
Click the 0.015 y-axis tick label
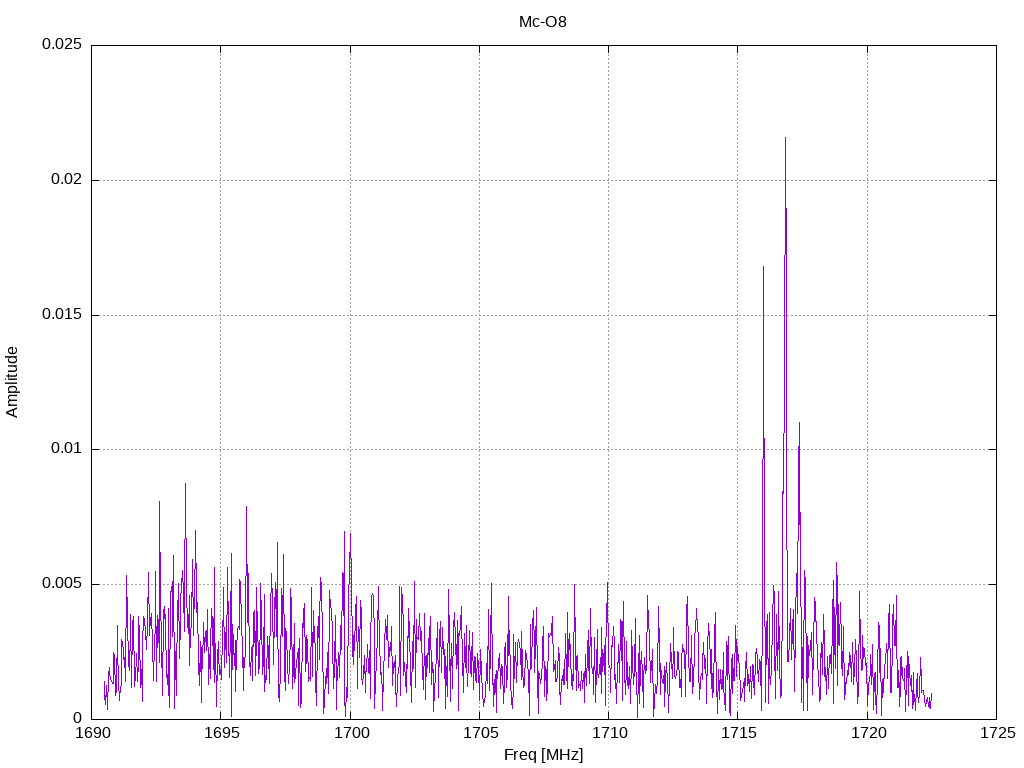(x=61, y=315)
